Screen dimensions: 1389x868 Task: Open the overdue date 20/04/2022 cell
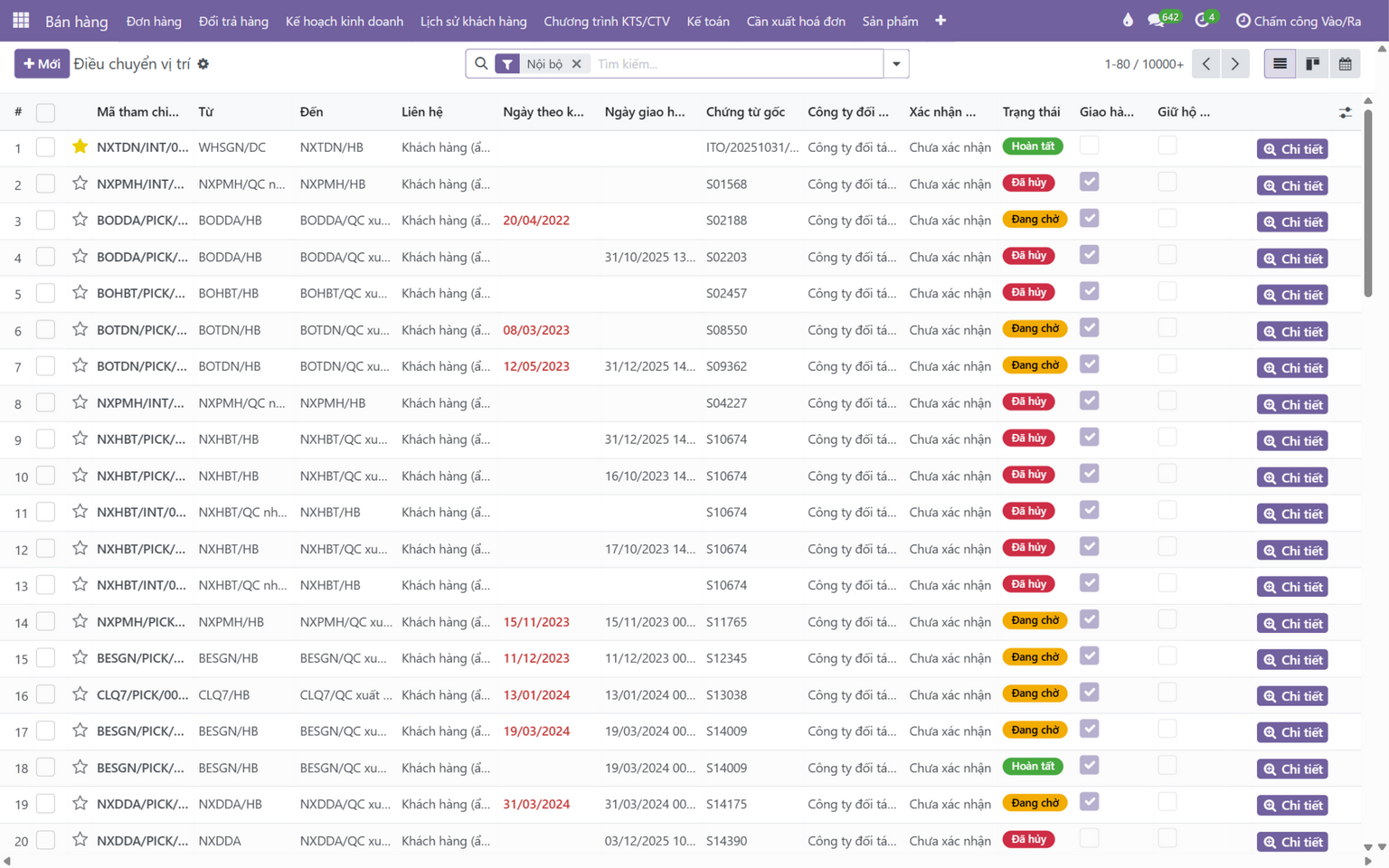[536, 221]
